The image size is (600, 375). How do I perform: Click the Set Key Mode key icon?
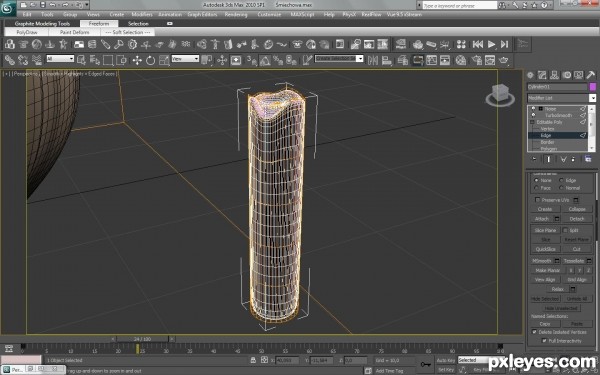[425, 364]
